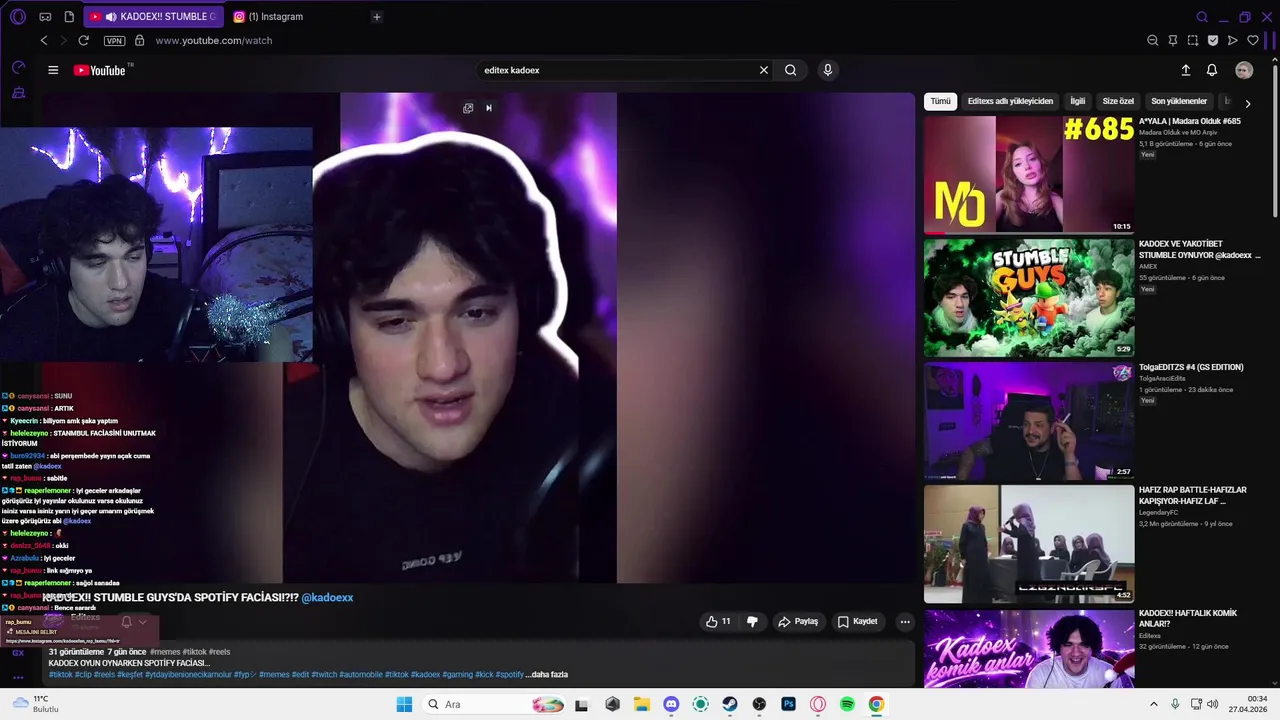Click the taskbar Ara search box
This screenshot has height=720, width=1280.
(x=495, y=704)
